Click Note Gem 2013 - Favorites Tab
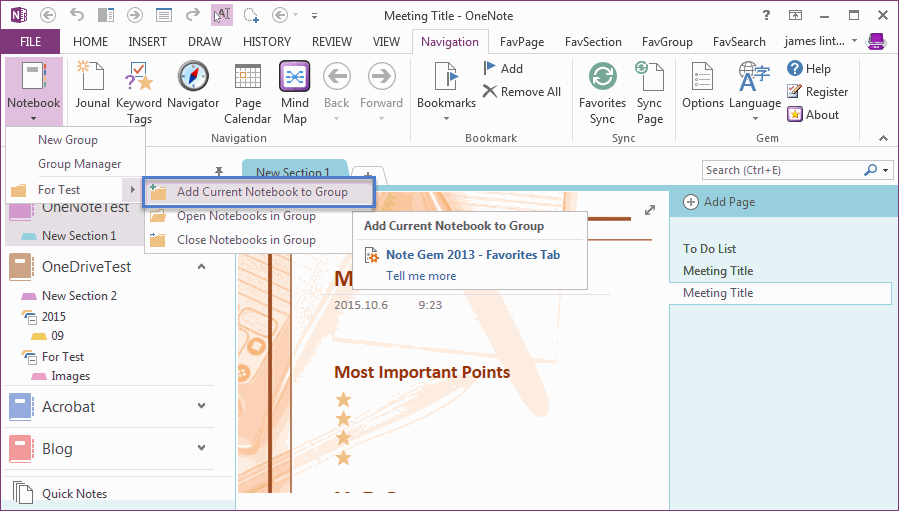 click(x=473, y=255)
